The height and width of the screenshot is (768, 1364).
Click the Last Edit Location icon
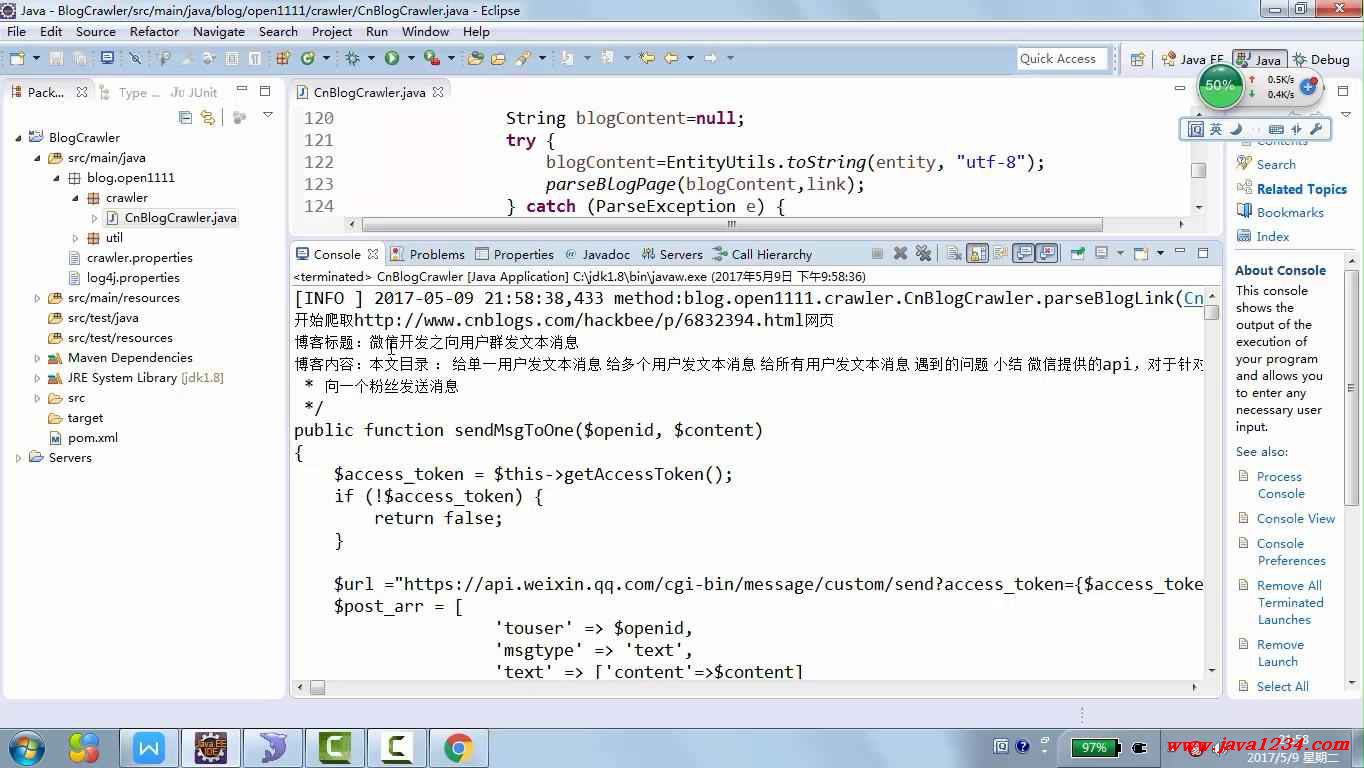pyautogui.click(x=647, y=59)
